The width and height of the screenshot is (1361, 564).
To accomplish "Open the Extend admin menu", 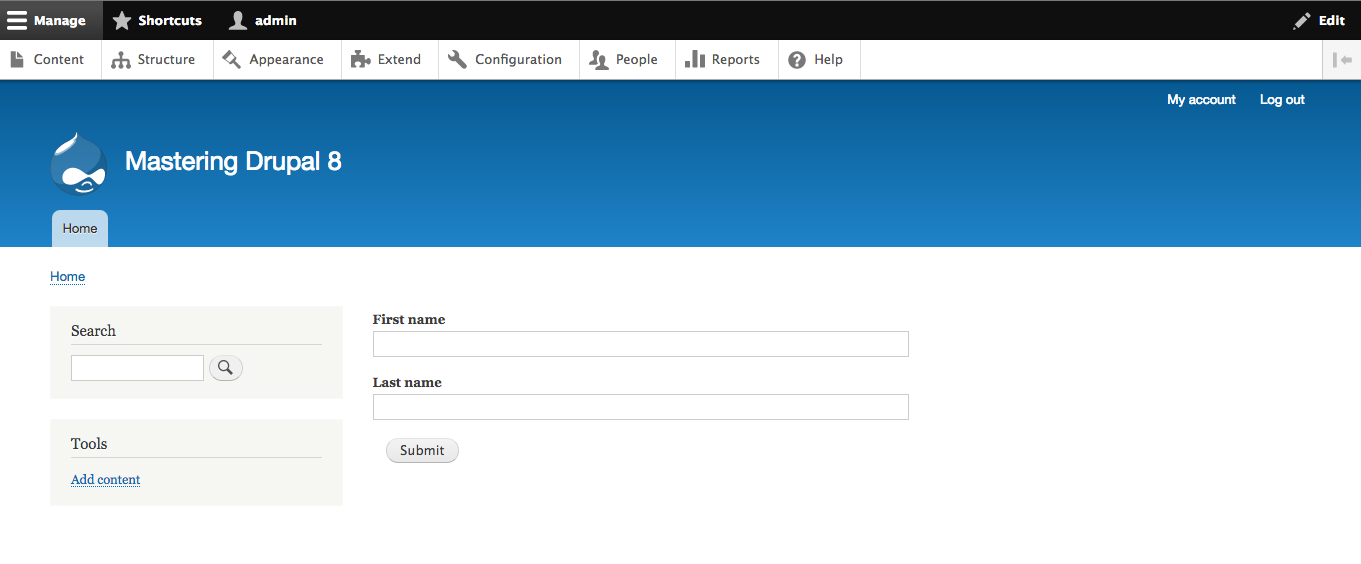I will click(x=390, y=60).
